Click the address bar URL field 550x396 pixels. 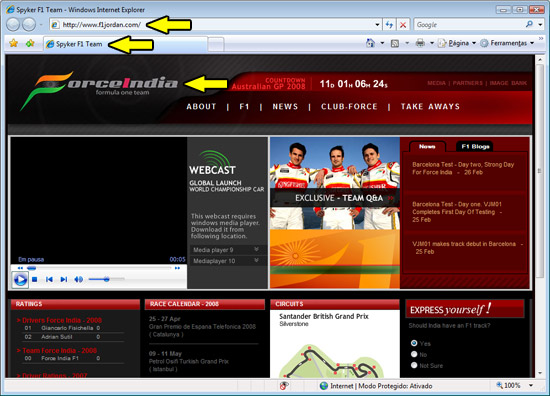coord(214,25)
